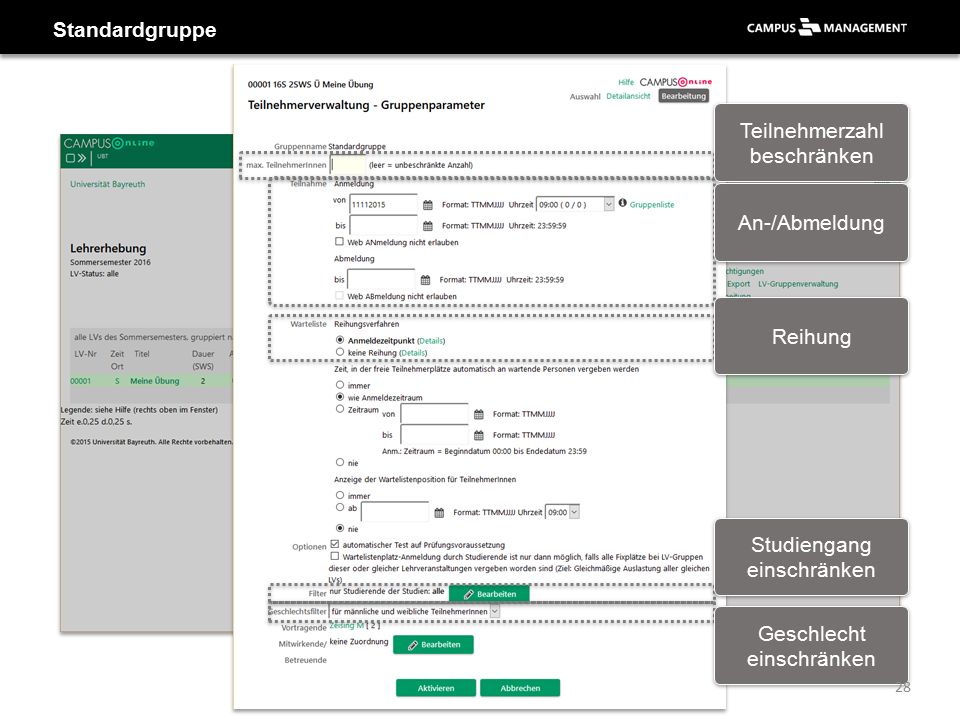Viewport: 960px width, 720px height.
Task: Click Bearbeiten button for Mitwirkende
Action: (x=433, y=645)
